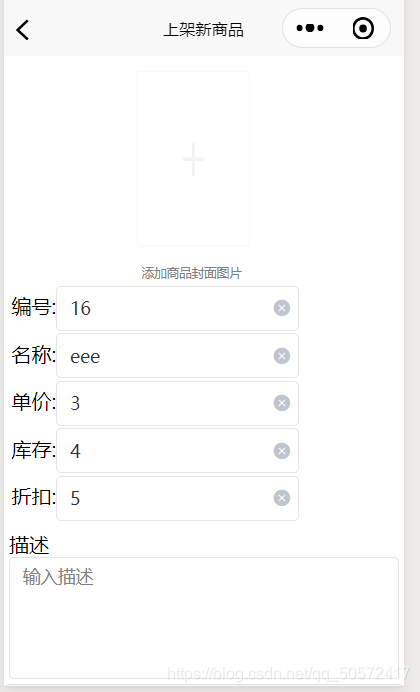Clear the 名称 field with its X icon
The width and height of the screenshot is (420, 692).
coord(281,356)
